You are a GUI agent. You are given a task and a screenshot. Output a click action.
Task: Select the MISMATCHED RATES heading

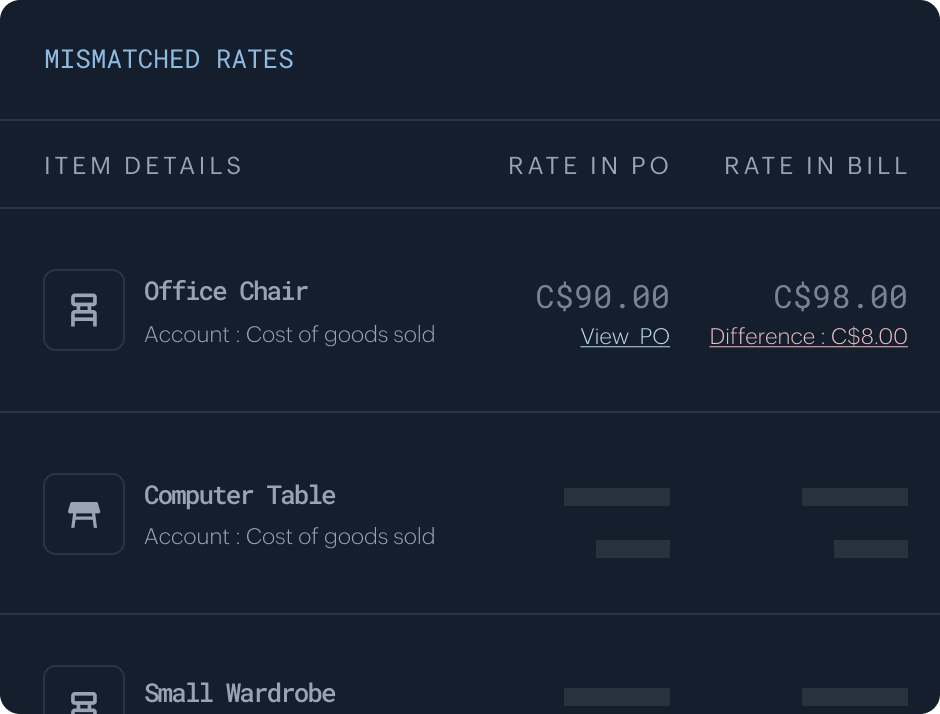point(168,58)
